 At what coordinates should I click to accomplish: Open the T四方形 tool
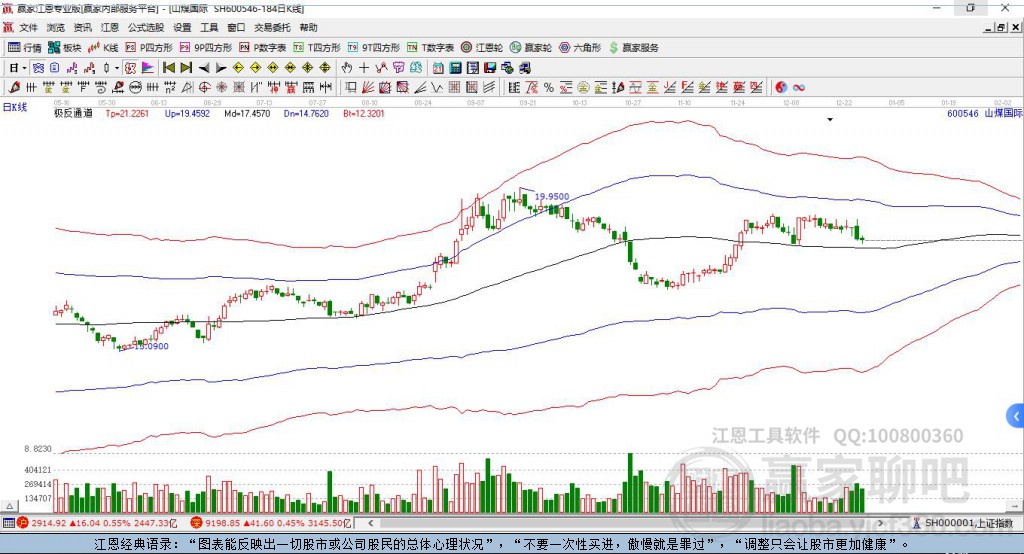click(317, 48)
